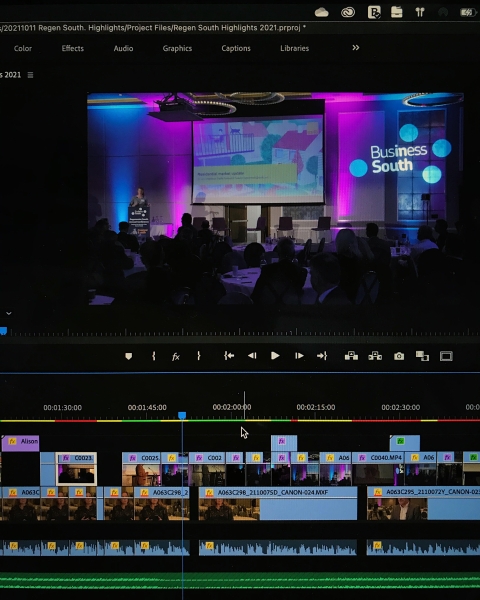Switch to the Color workspace
Screen dimensions: 480x600
[23, 49]
